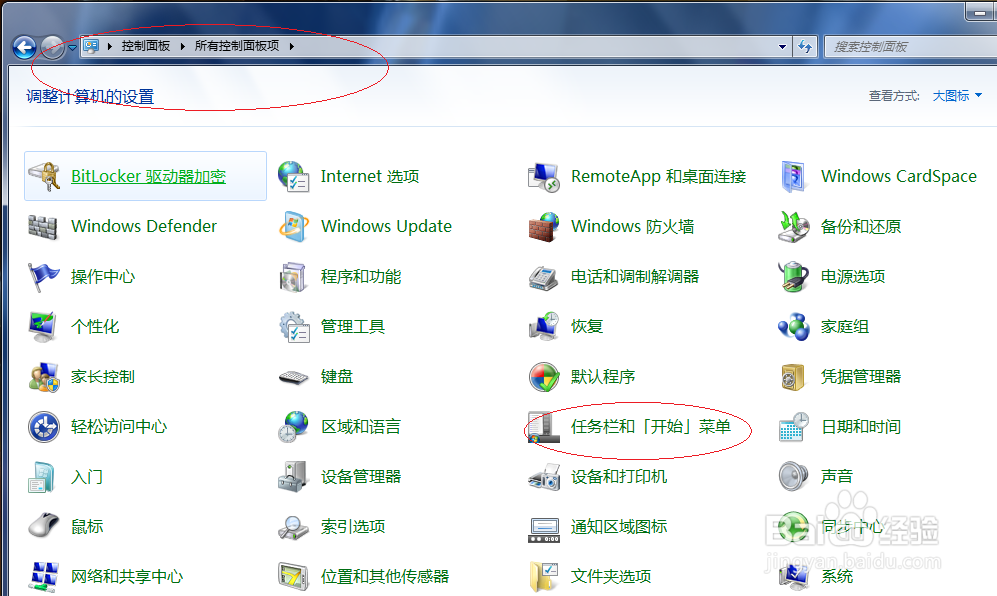Click the 电源选项 label
This screenshot has height=596, width=997.
853,277
